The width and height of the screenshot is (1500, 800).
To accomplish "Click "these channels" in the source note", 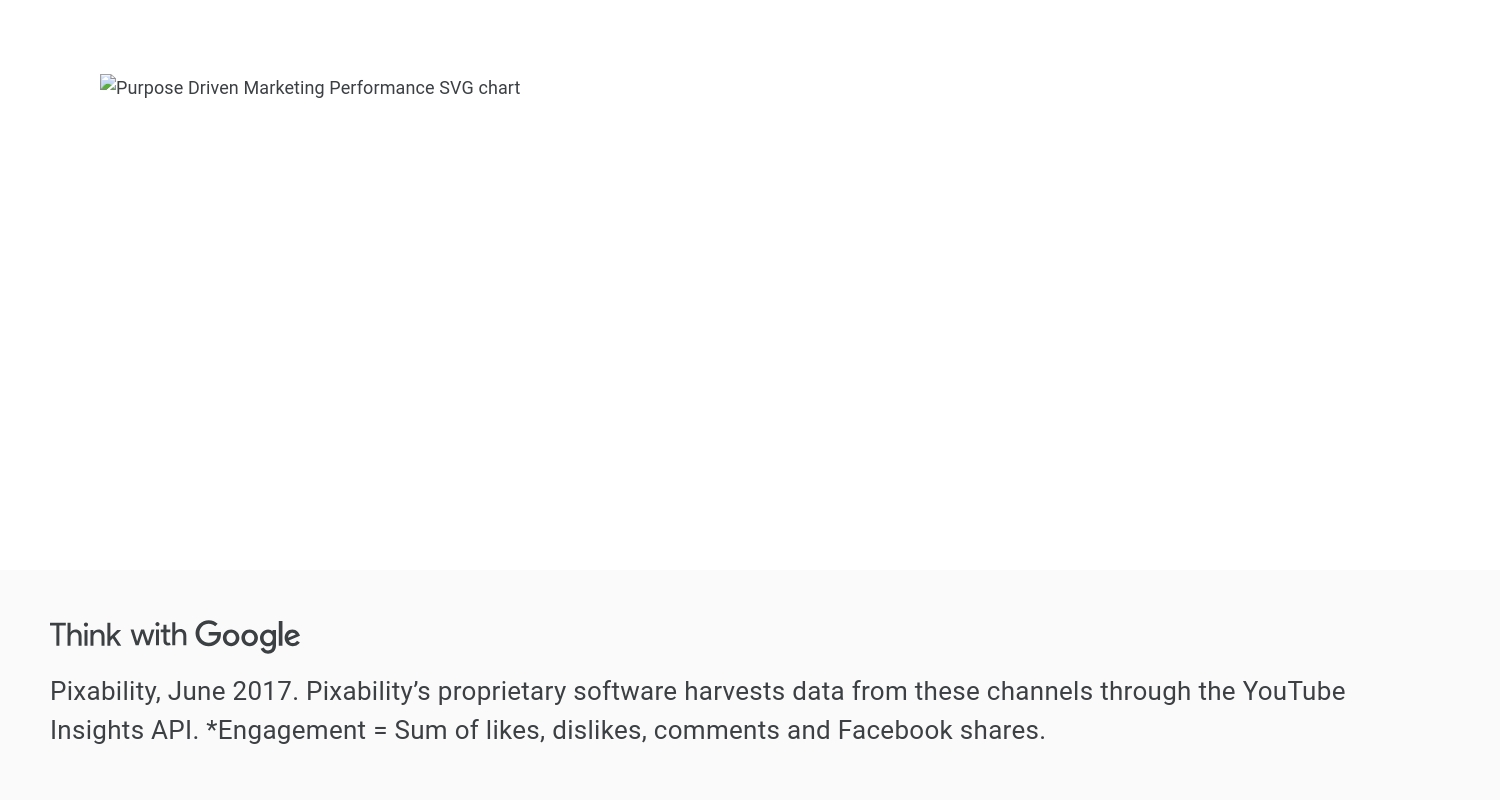I will (1003, 691).
